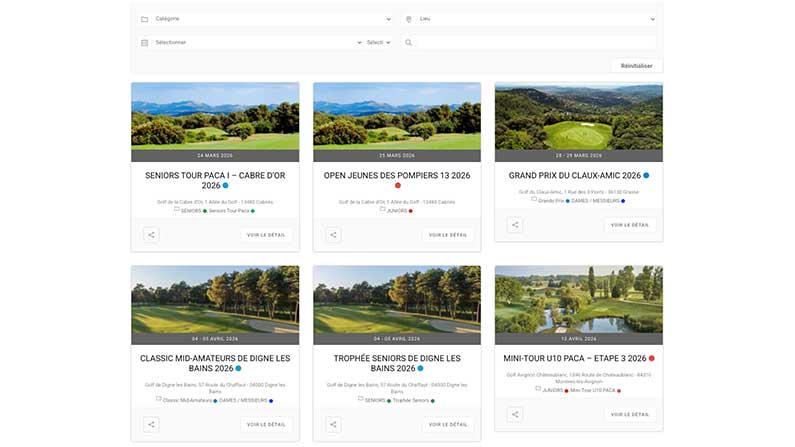
Task: Open Voir le détail for Grand Prix Claux-Amic
Action: pos(630,225)
